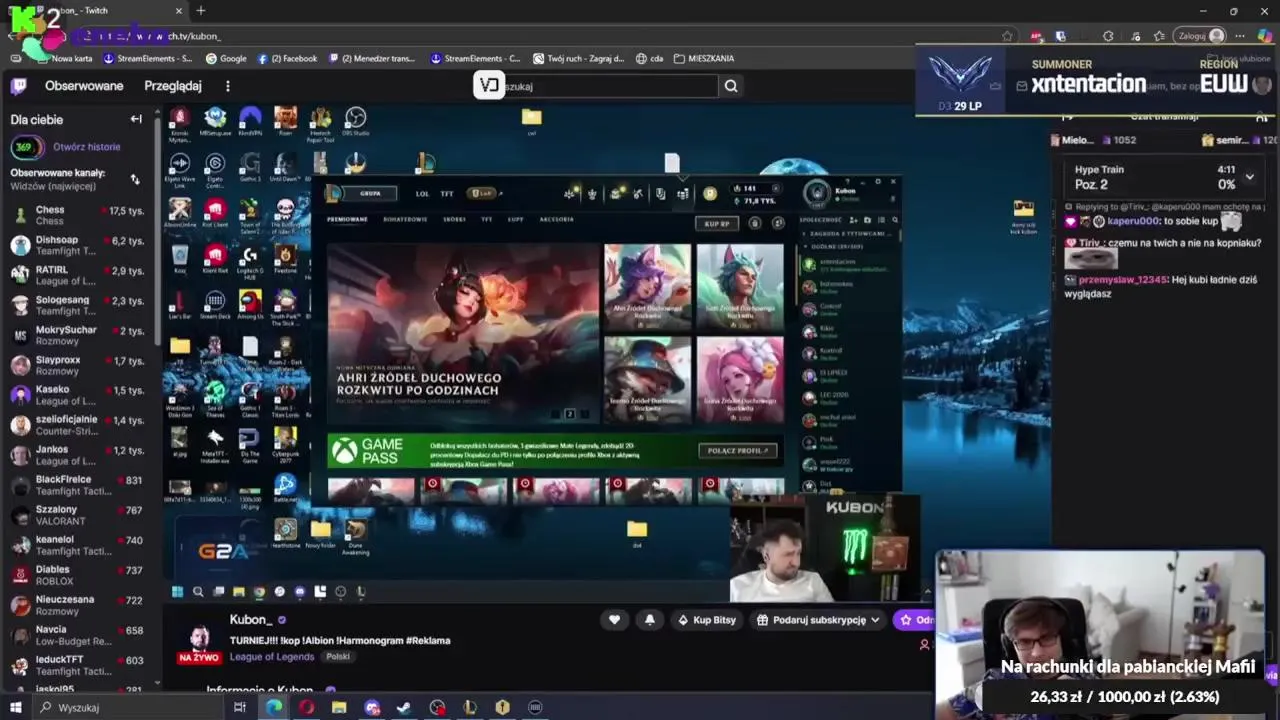Image resolution: width=1280 pixels, height=720 pixels.
Task: Click KUP RP button in League store
Action: click(x=717, y=224)
